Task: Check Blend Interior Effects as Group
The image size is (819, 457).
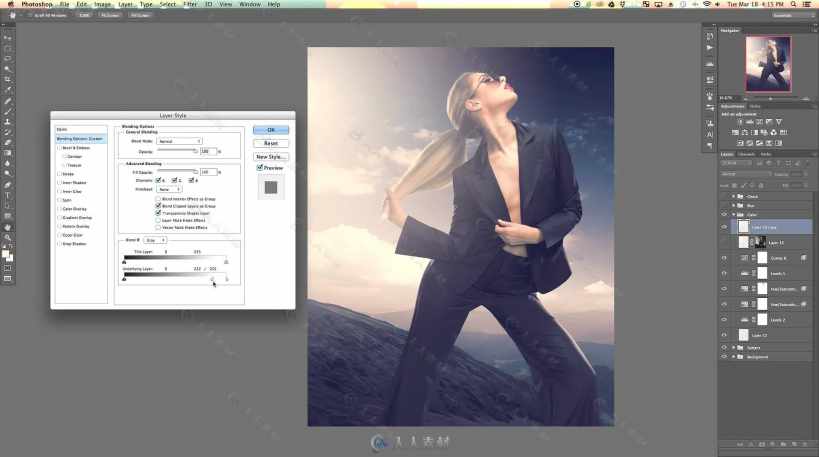Action: pyautogui.click(x=158, y=199)
